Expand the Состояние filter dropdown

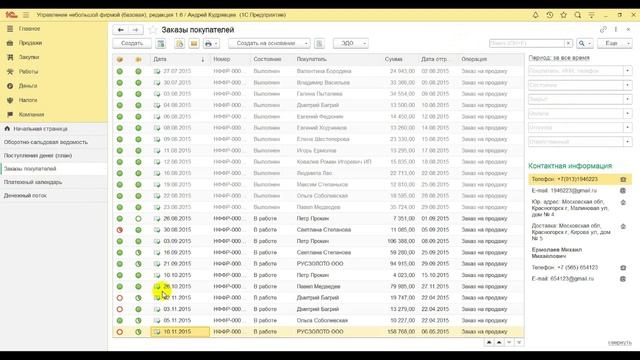coord(627,85)
